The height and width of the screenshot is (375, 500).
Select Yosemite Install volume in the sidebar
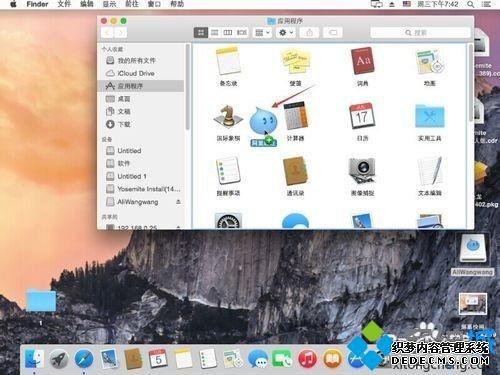tap(141, 189)
